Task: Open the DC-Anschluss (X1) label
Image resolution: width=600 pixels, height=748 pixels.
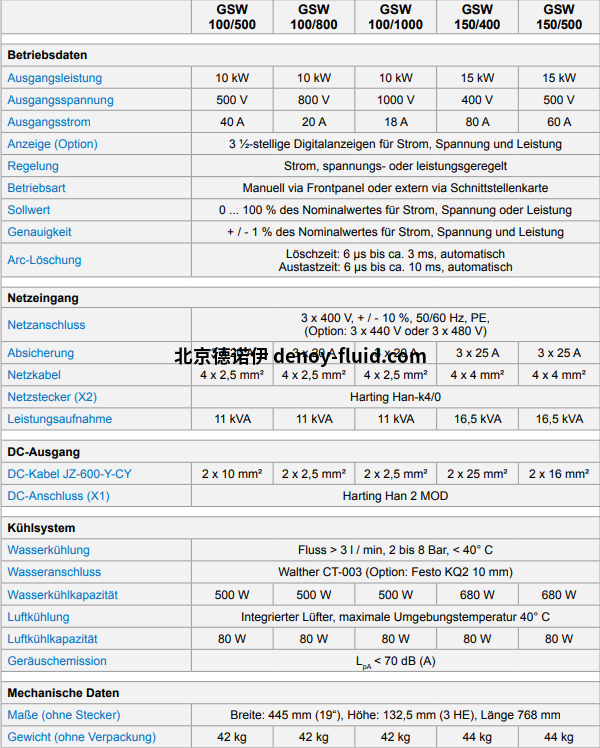Action: click(58, 496)
